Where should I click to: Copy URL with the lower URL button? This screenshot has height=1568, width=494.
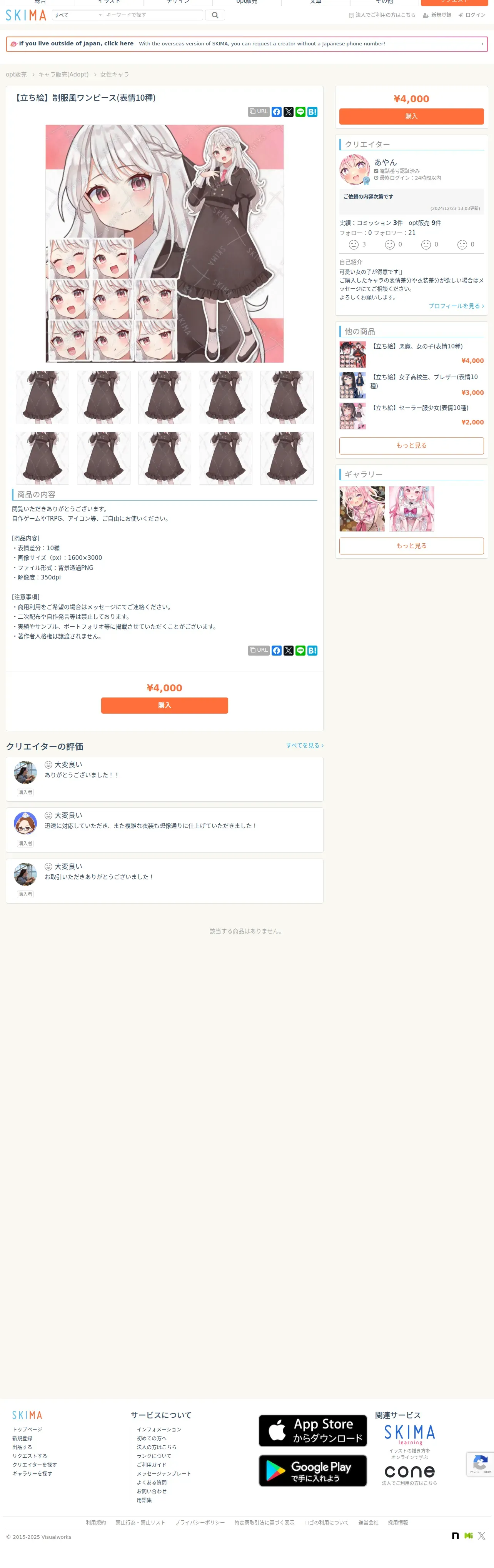pyautogui.click(x=259, y=651)
